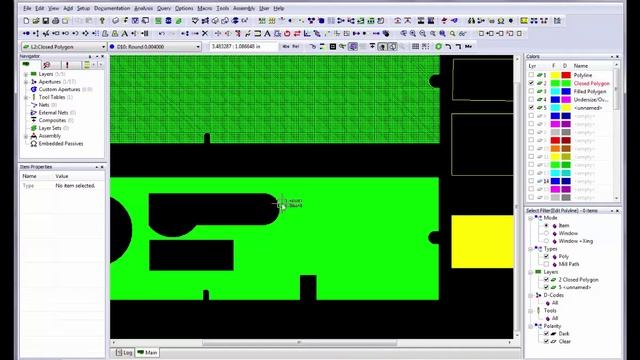Image resolution: width=640 pixels, height=360 pixels.
Task: Click the Abs coordinate button
Action: click(x=286, y=47)
